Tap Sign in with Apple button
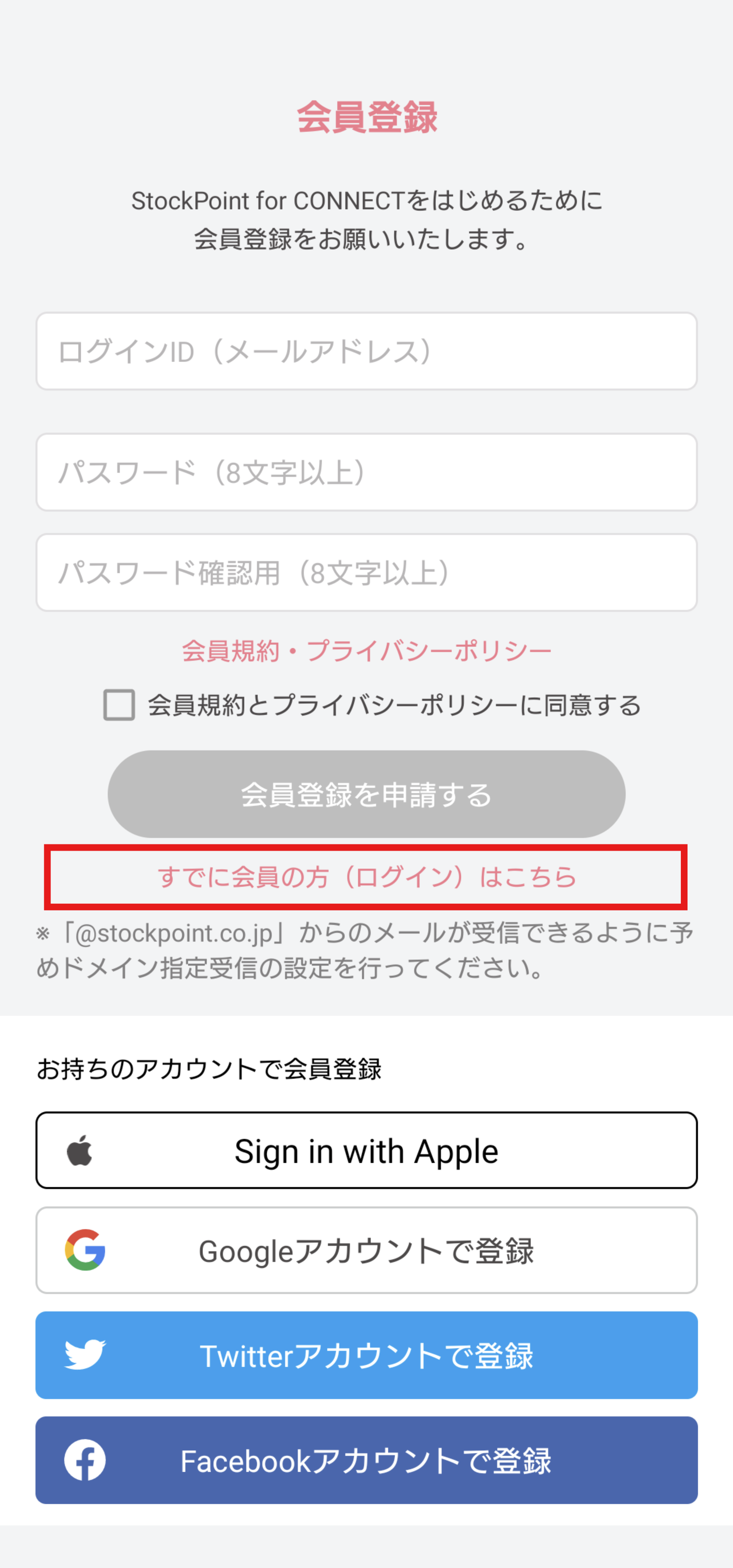The height and width of the screenshot is (1568, 733). tap(366, 1150)
